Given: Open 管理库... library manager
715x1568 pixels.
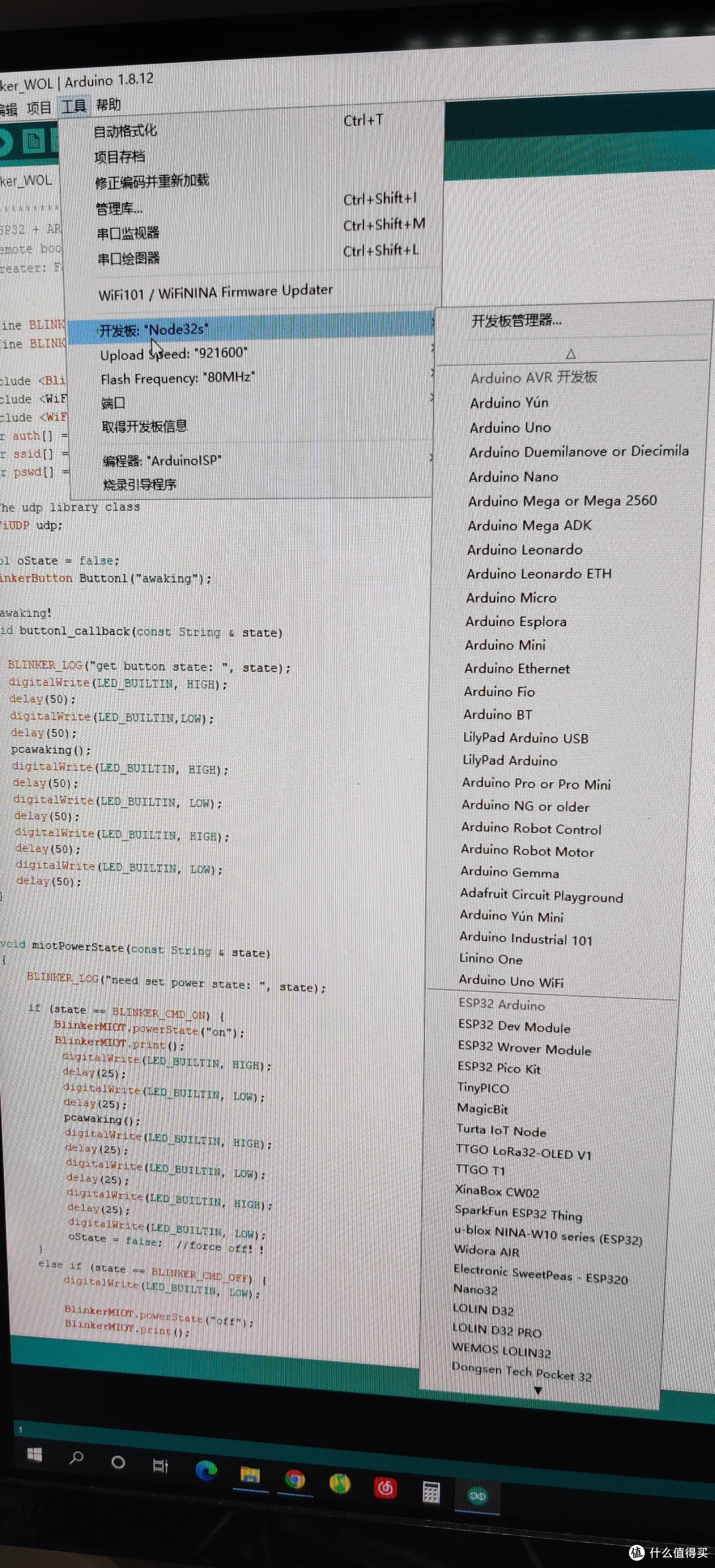Looking at the screenshot, I should point(119,209).
